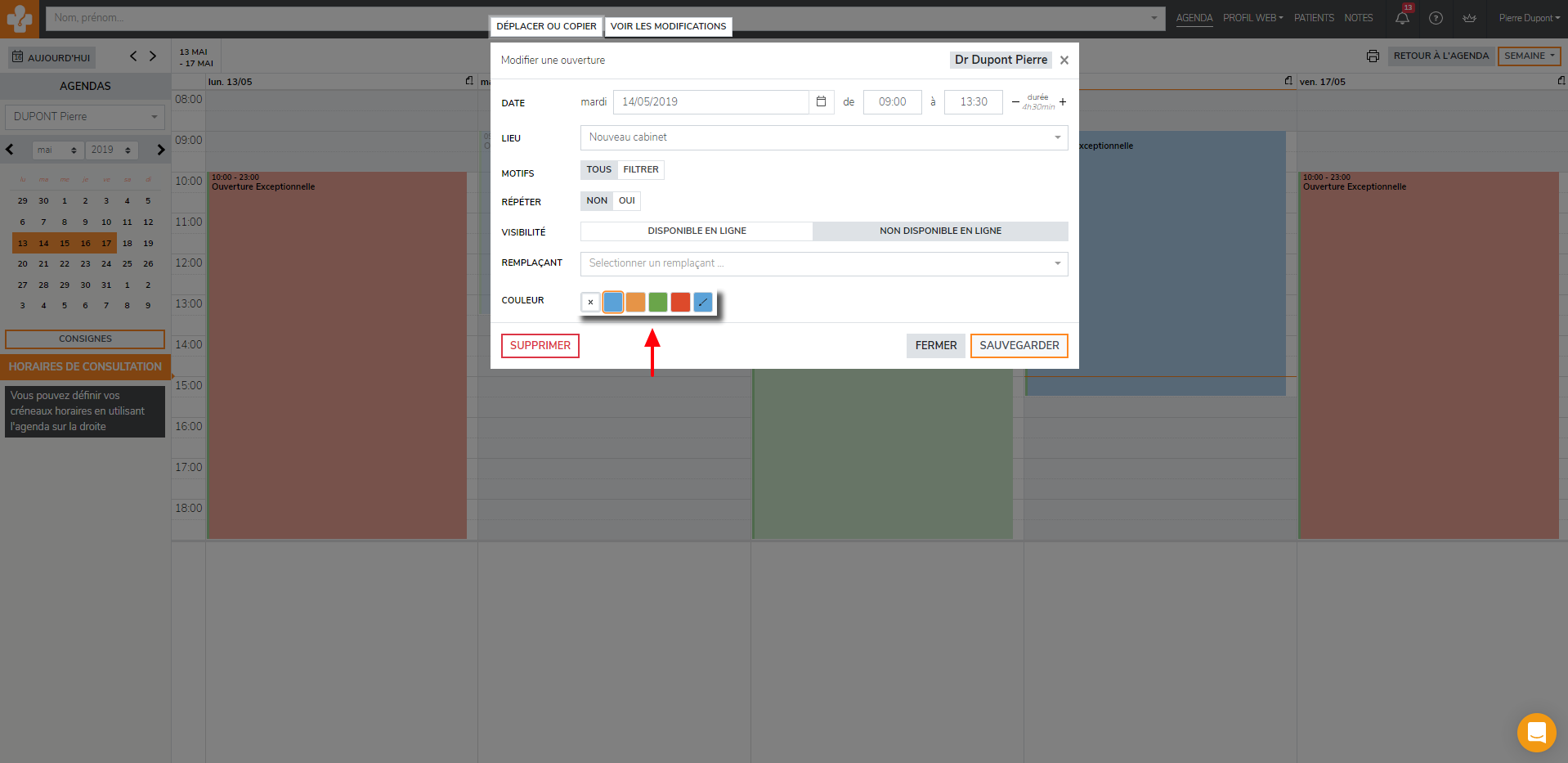Click the start time field 09:00
The image size is (1568, 763).
pos(892,101)
